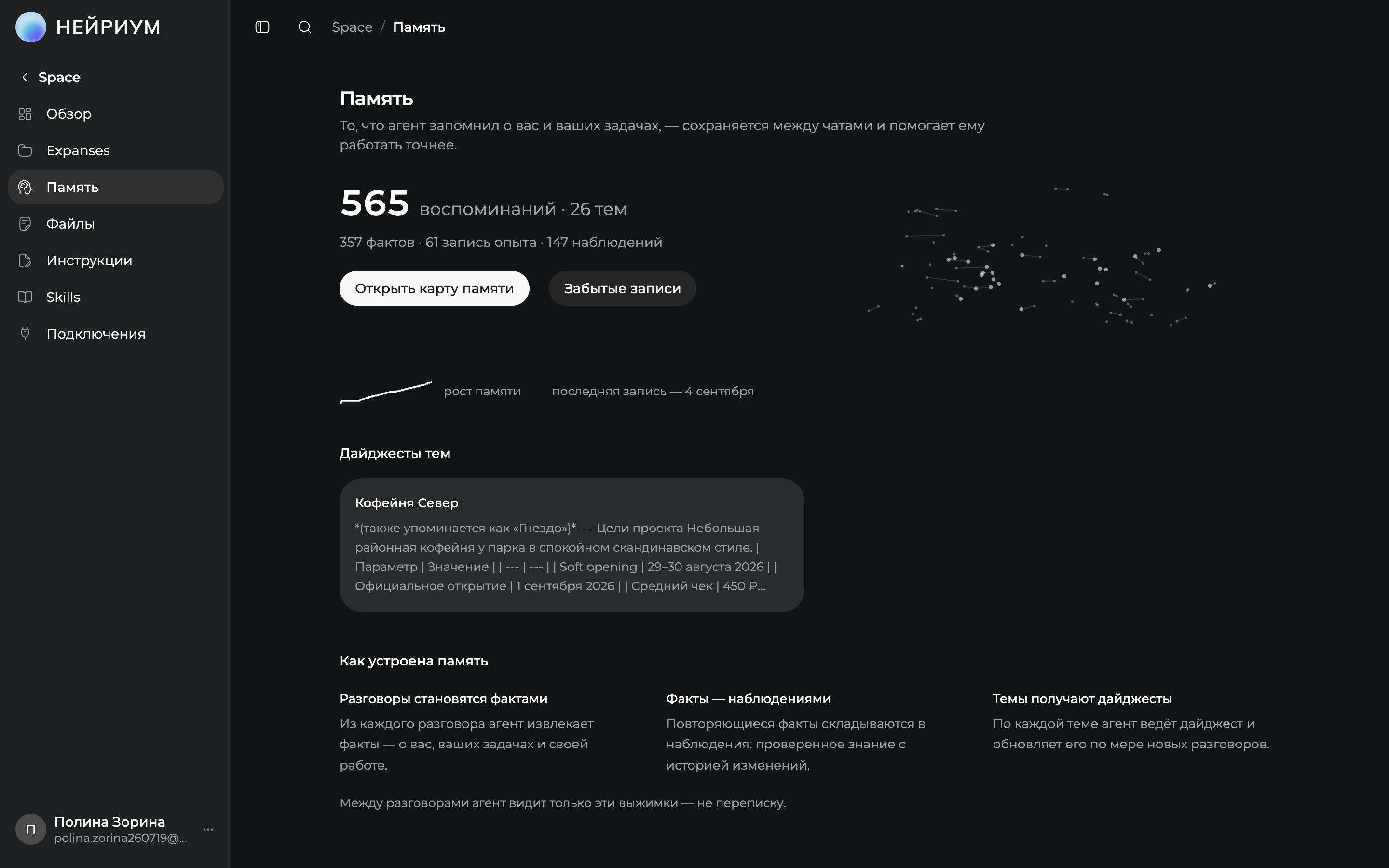The image size is (1389, 868).
Task: Click the Skills book icon
Action: point(25,297)
